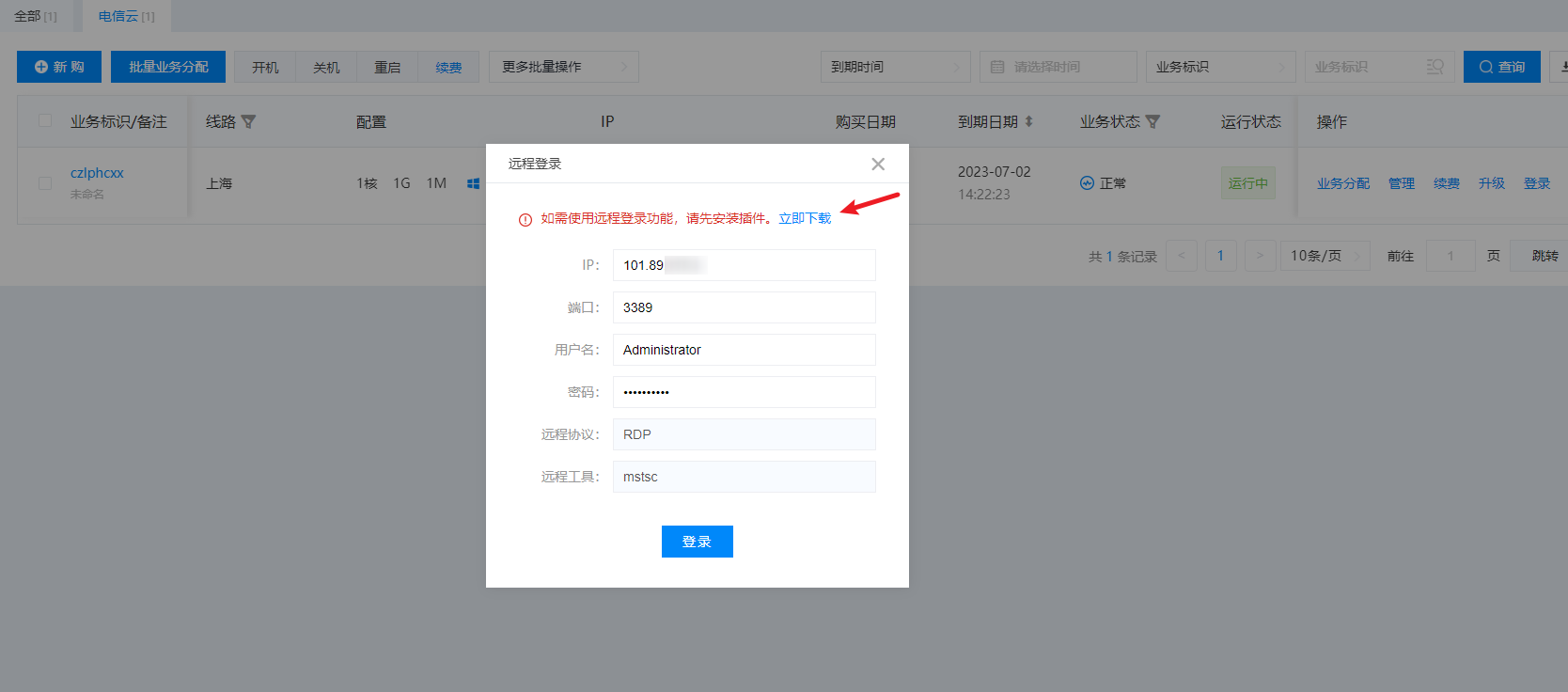Screen dimensions: 1568x692
Task: Close the 远程登录 dialog
Action: [878, 165]
